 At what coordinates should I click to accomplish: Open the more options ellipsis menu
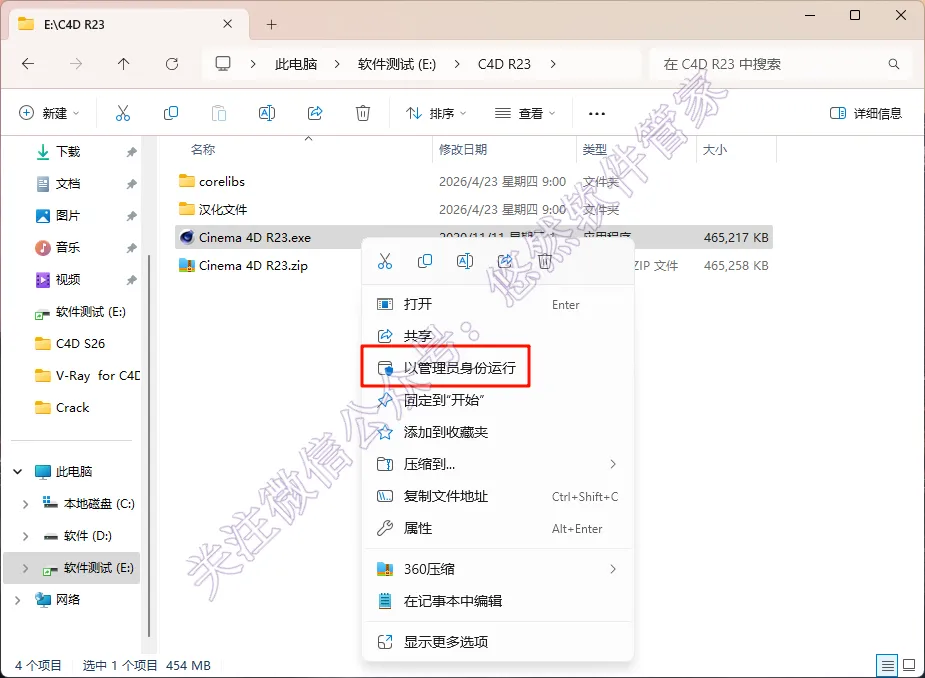pos(596,113)
